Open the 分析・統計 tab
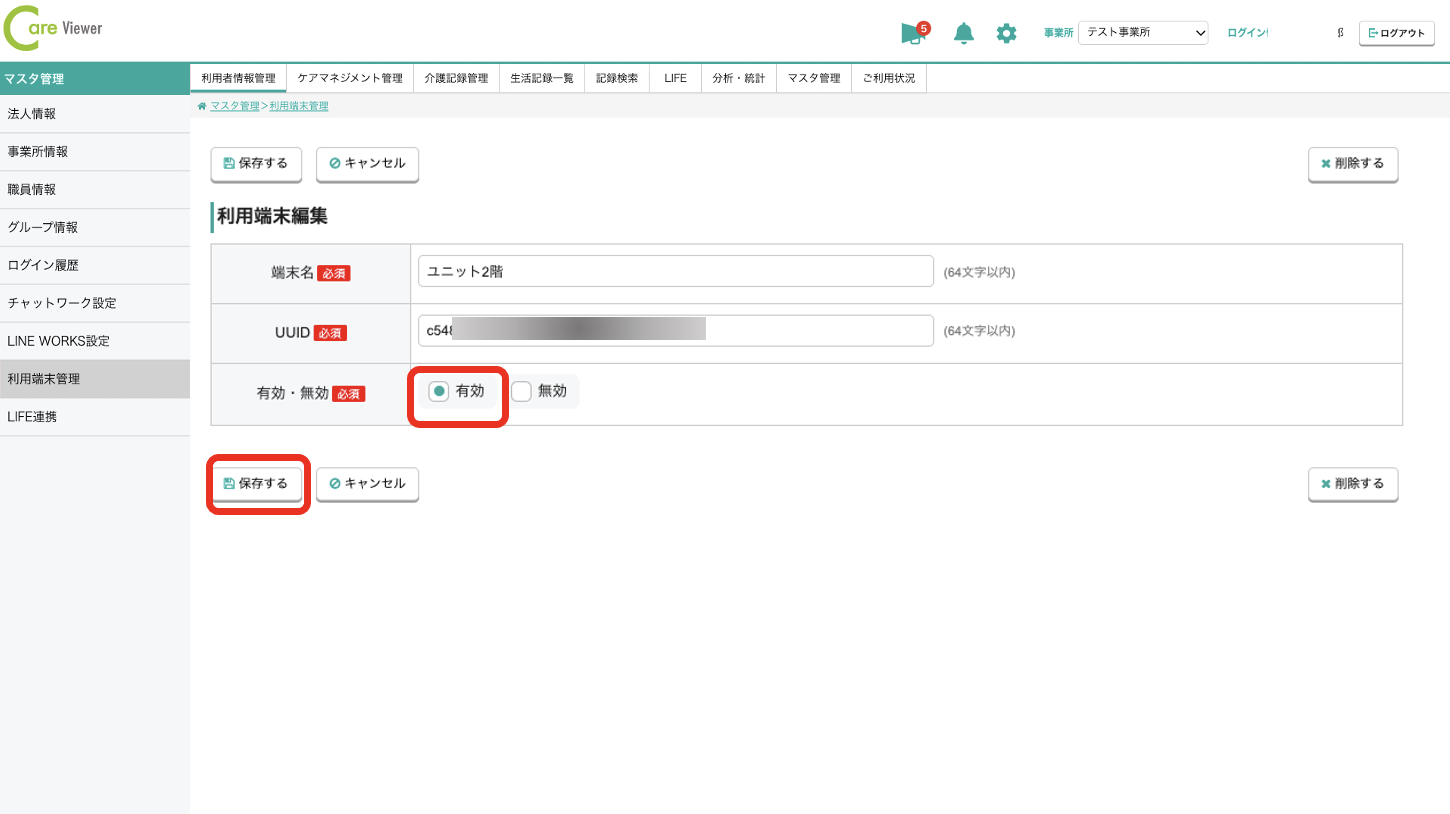 tap(738, 78)
